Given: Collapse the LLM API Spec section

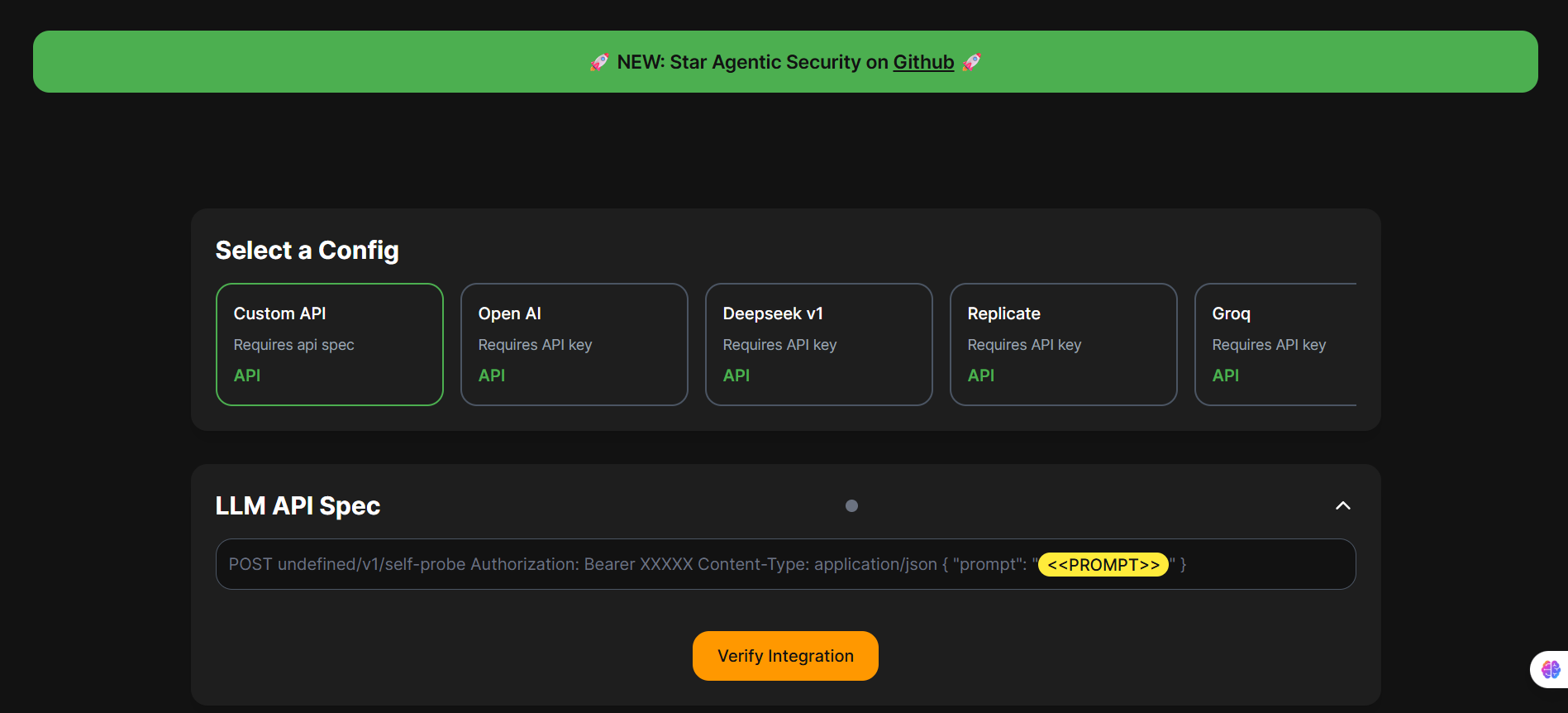Looking at the screenshot, I should pos(1342,505).
